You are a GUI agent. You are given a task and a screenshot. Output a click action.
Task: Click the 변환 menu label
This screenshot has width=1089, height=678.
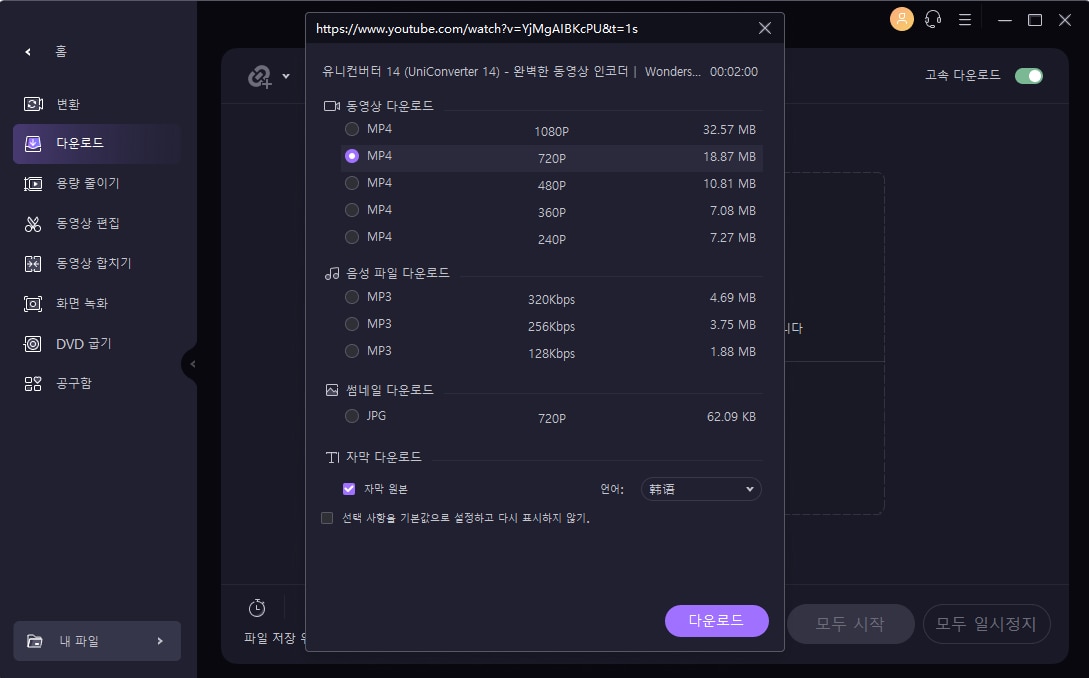click(68, 104)
